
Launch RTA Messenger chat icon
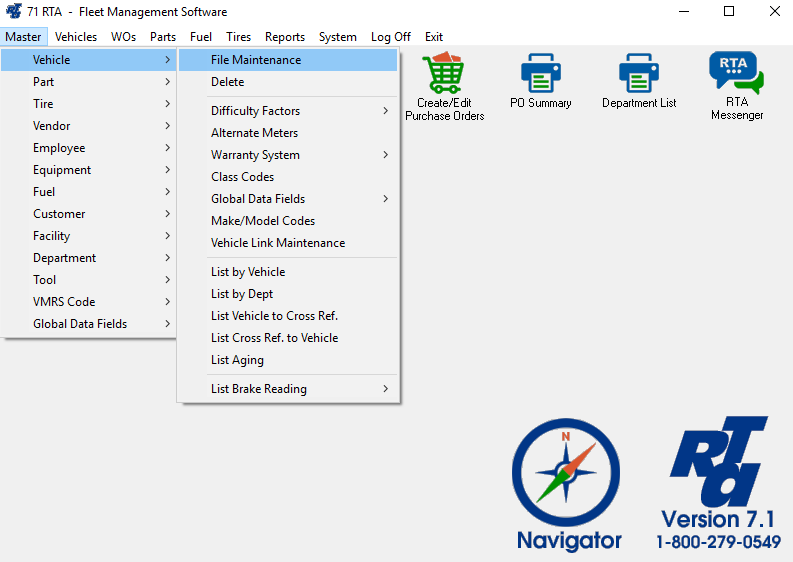pos(736,74)
